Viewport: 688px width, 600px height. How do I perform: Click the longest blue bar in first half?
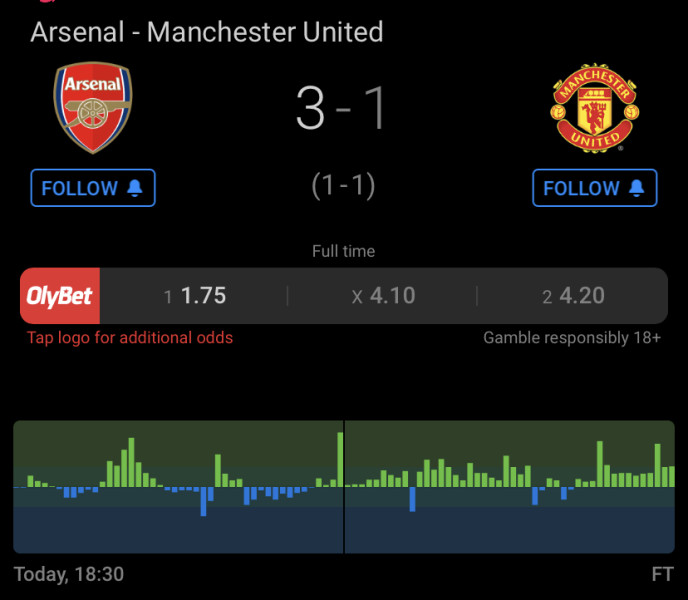(203, 501)
